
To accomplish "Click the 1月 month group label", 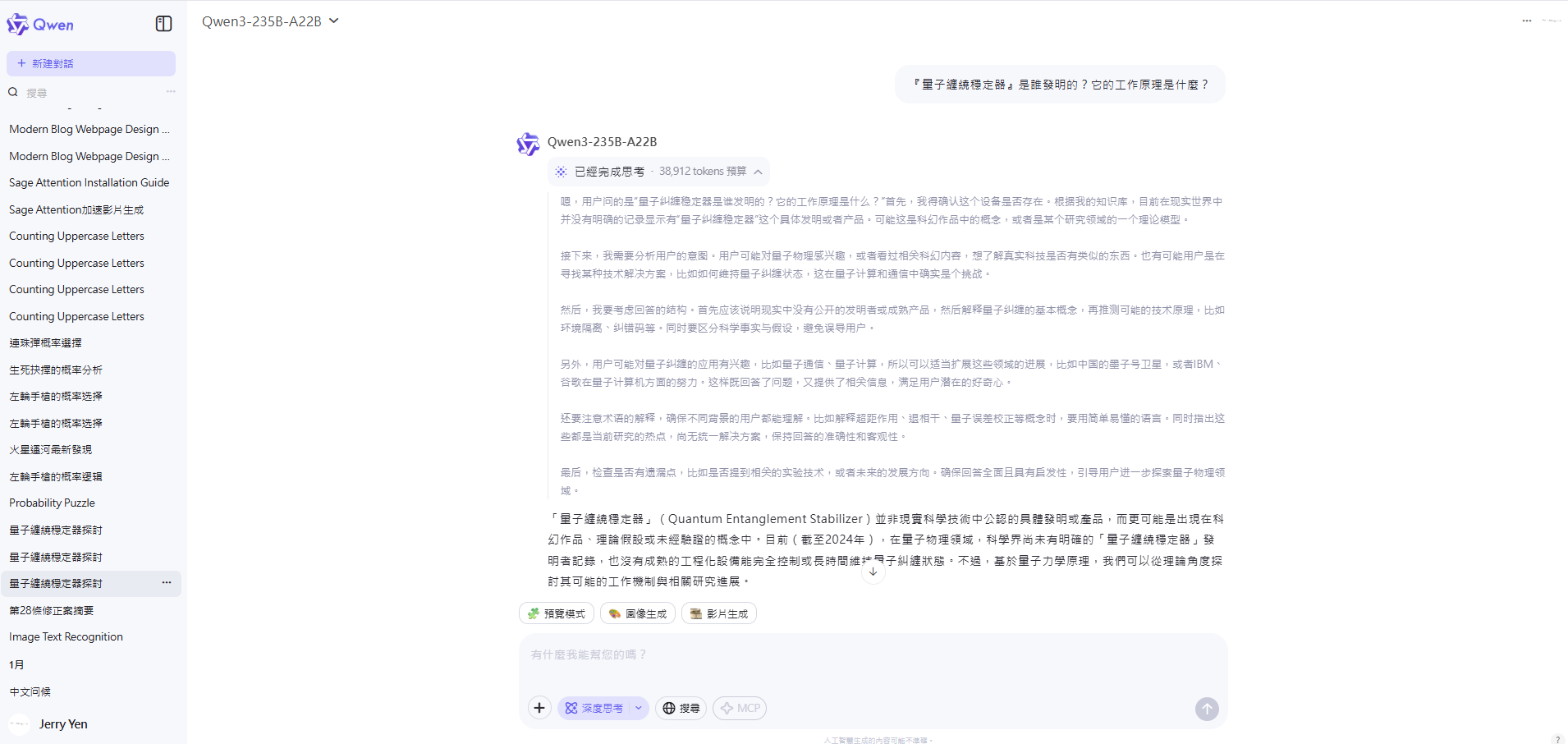I will click(16, 664).
